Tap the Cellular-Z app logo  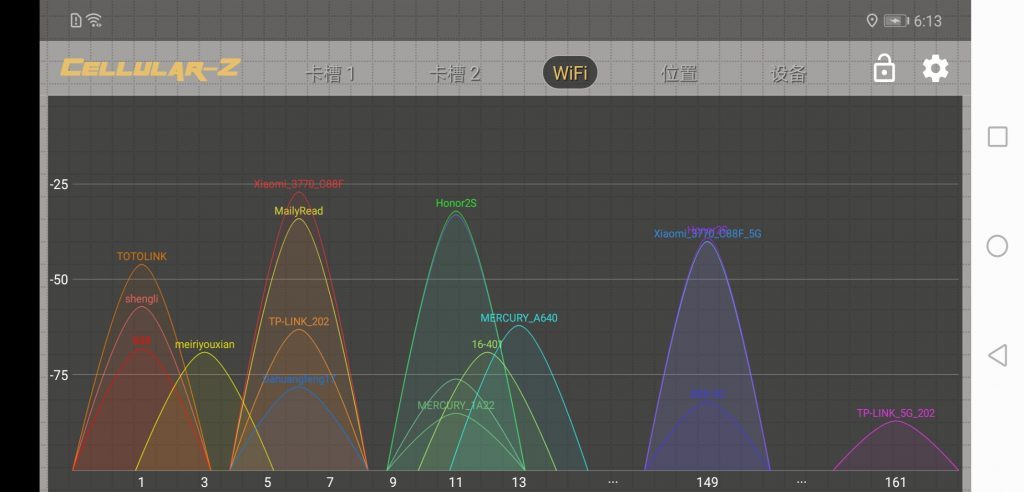pos(150,70)
